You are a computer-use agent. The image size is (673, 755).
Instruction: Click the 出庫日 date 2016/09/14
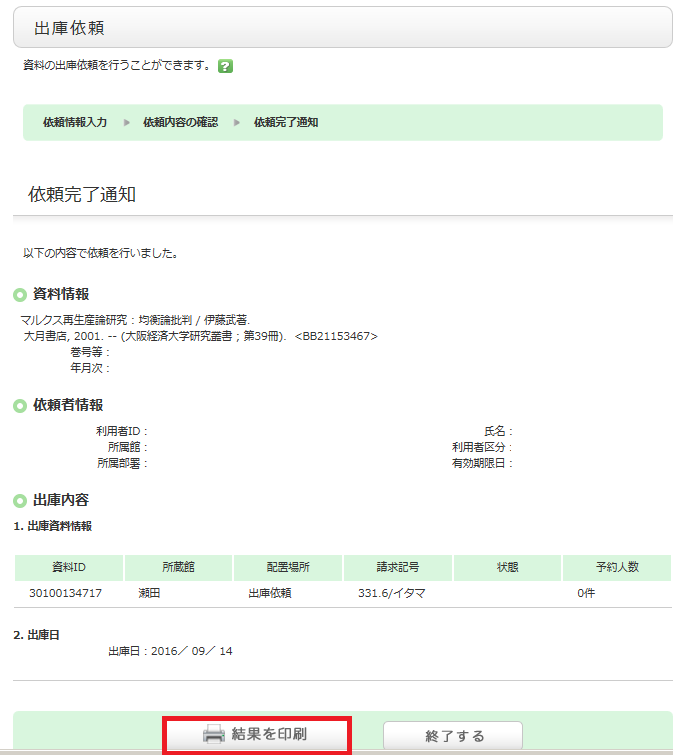coord(192,651)
